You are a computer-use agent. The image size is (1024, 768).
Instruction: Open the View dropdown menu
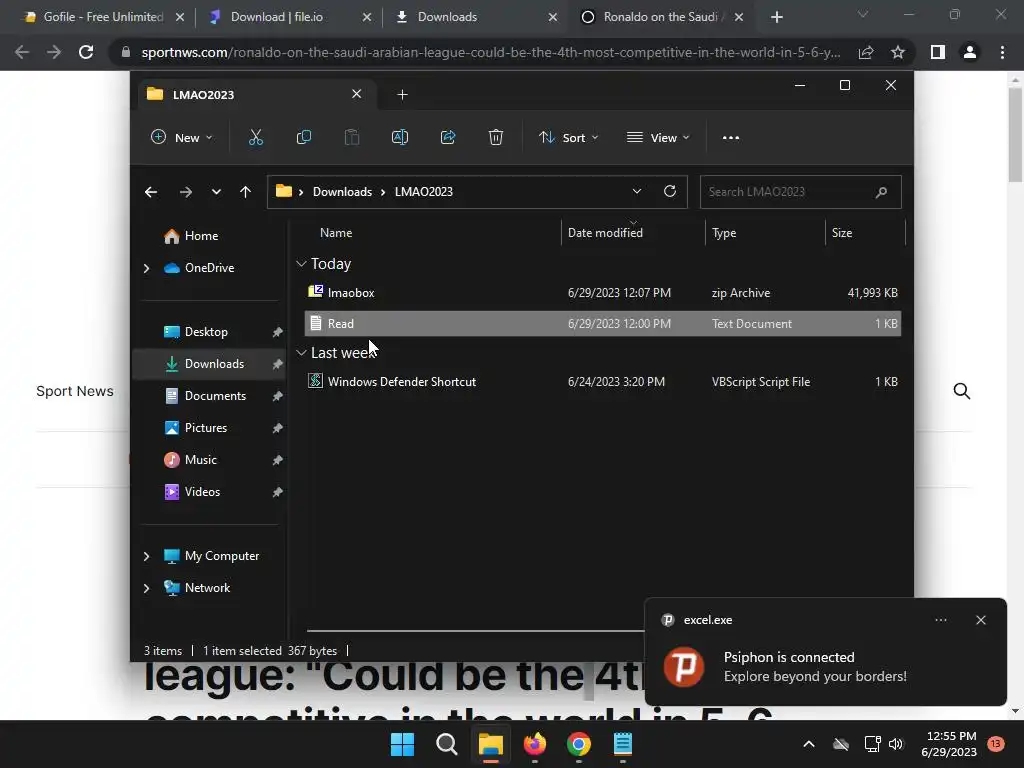658,138
